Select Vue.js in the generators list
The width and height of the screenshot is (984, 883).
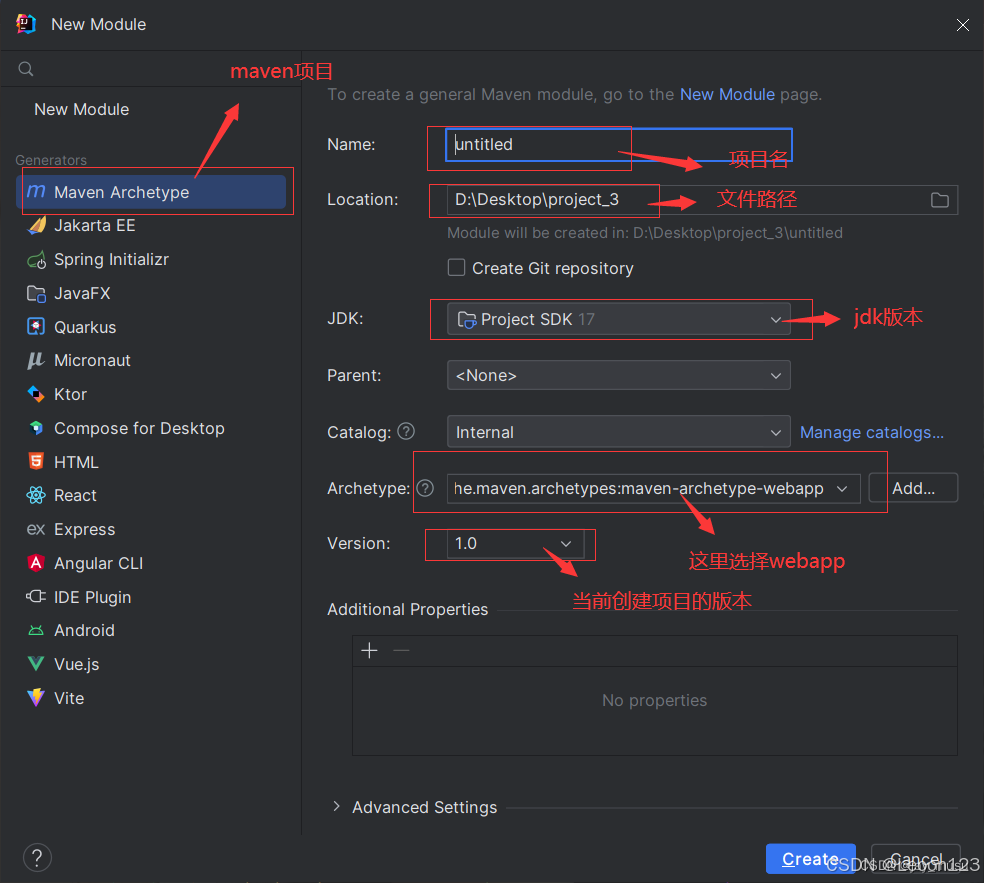(151, 664)
